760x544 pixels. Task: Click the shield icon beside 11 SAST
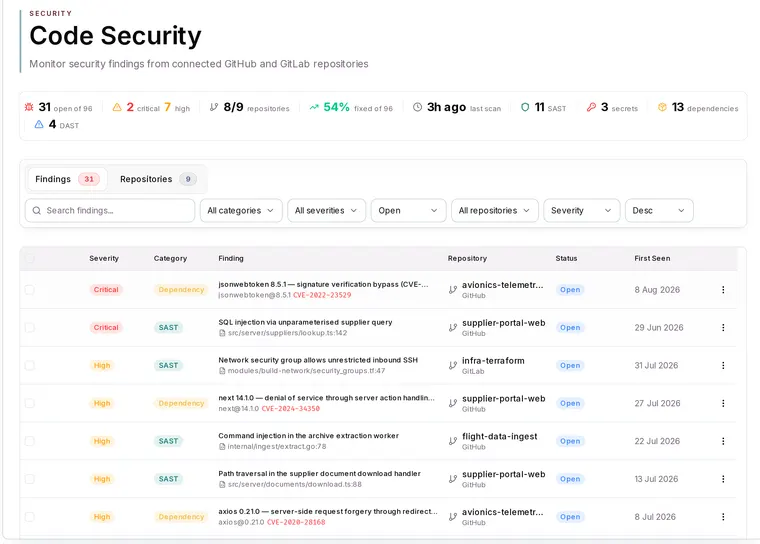525,107
